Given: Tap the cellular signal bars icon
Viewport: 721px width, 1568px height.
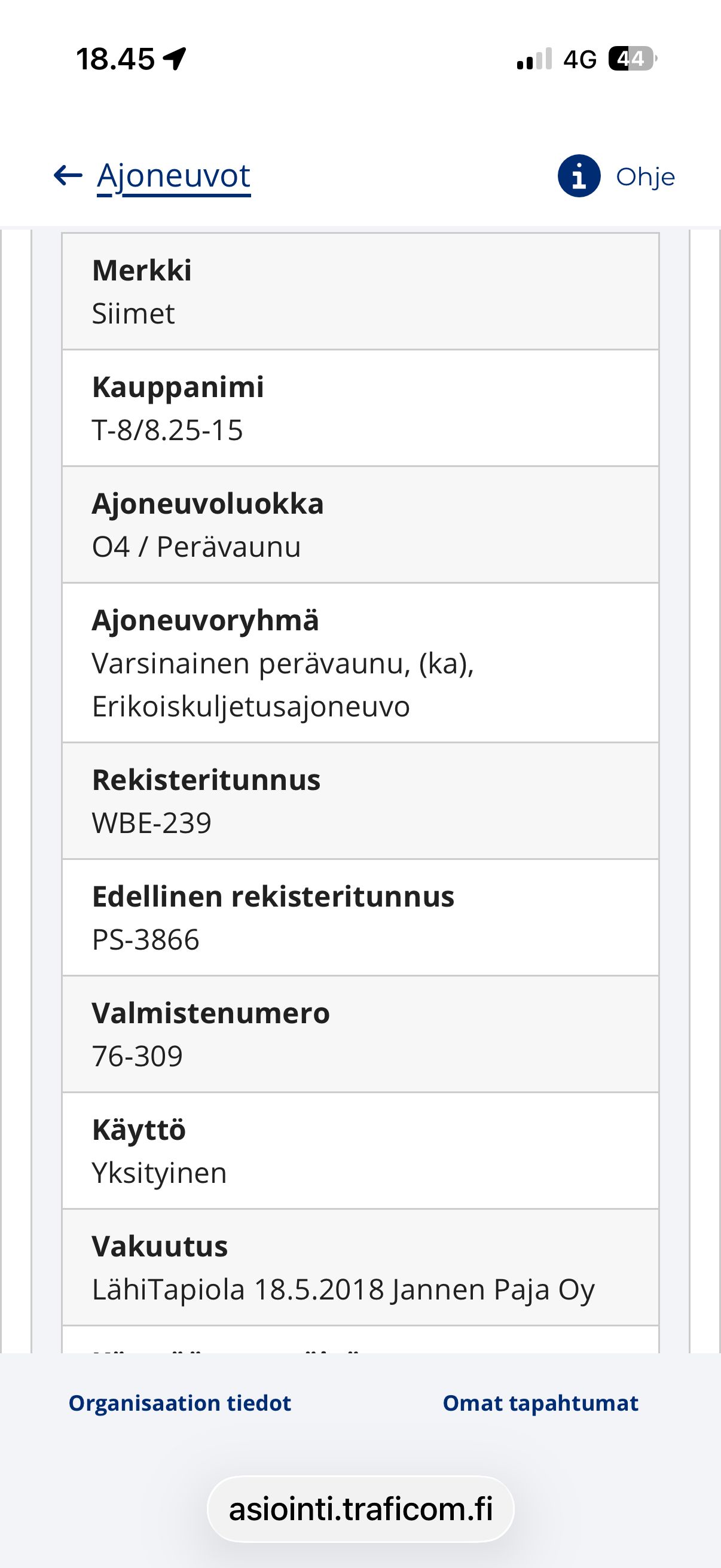Looking at the screenshot, I should pyautogui.click(x=534, y=59).
